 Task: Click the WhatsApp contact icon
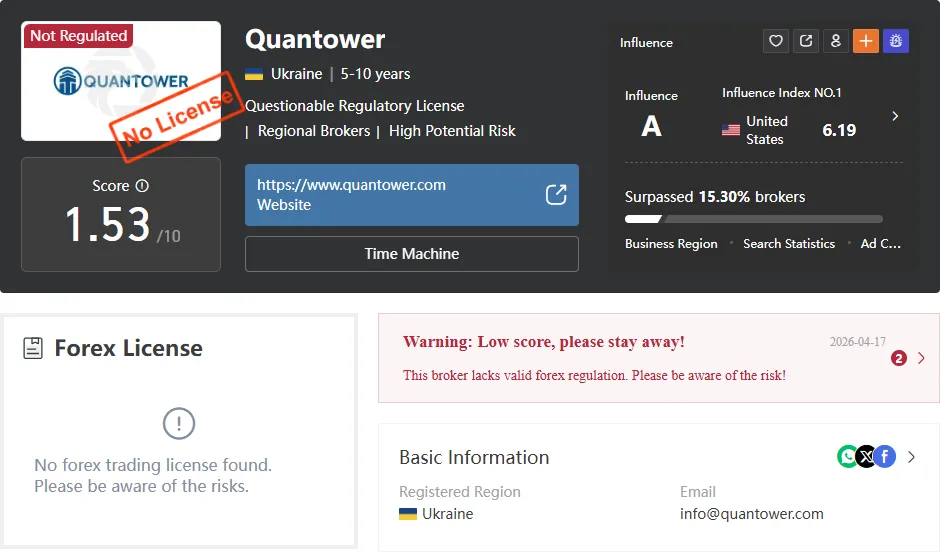(x=847, y=457)
